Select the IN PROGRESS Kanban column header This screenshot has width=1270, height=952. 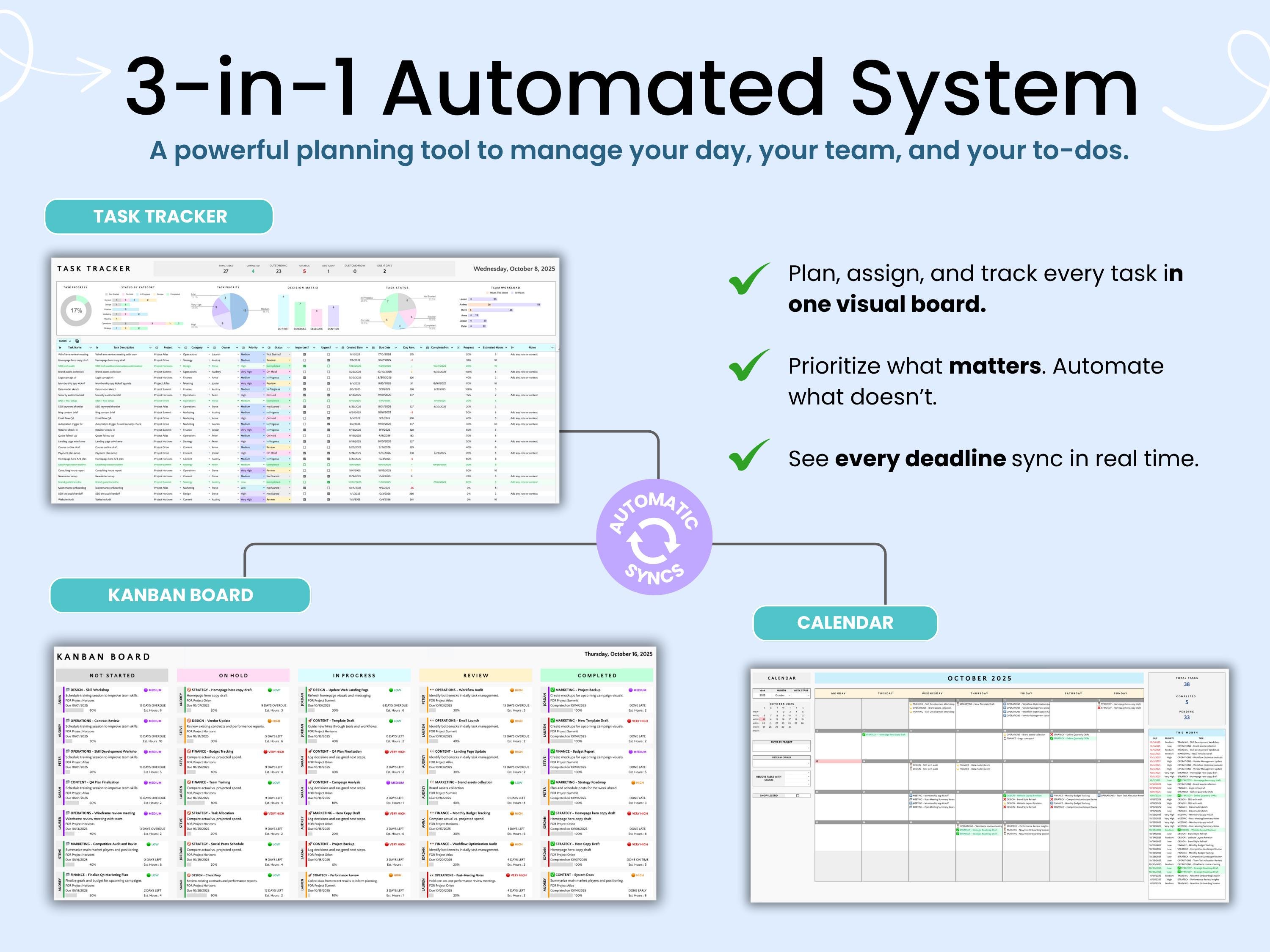coord(354,675)
